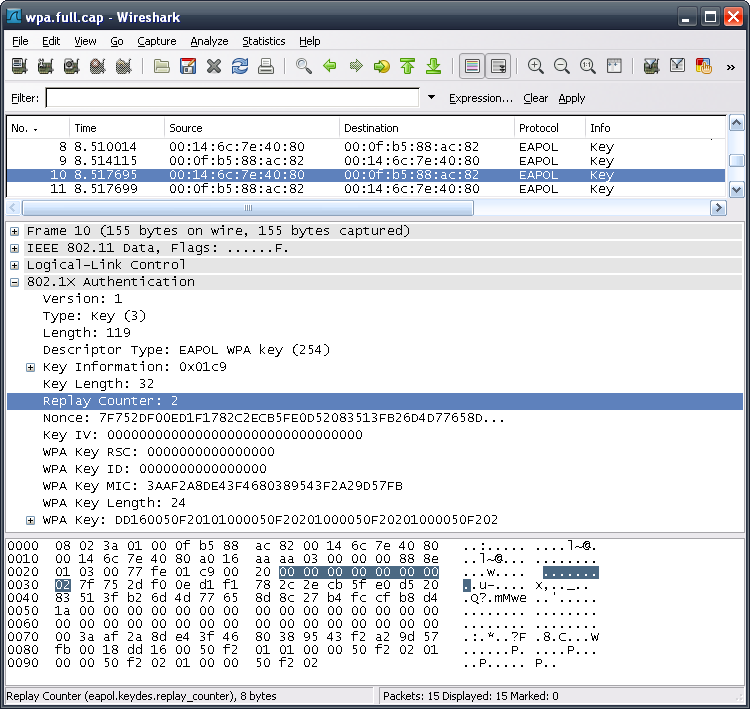Open the Go menu

coord(117,41)
